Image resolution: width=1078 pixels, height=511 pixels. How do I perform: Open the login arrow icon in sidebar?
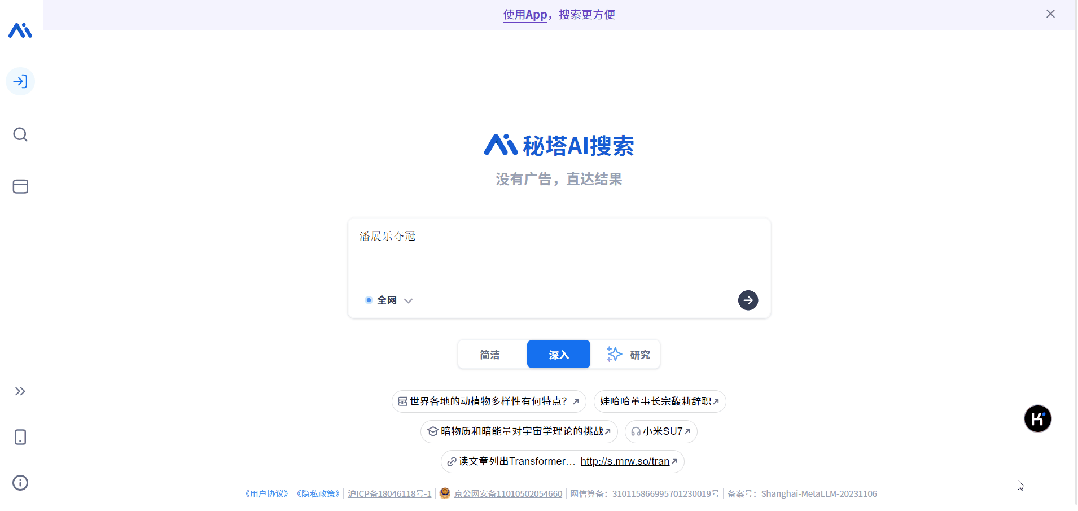[x=21, y=82]
